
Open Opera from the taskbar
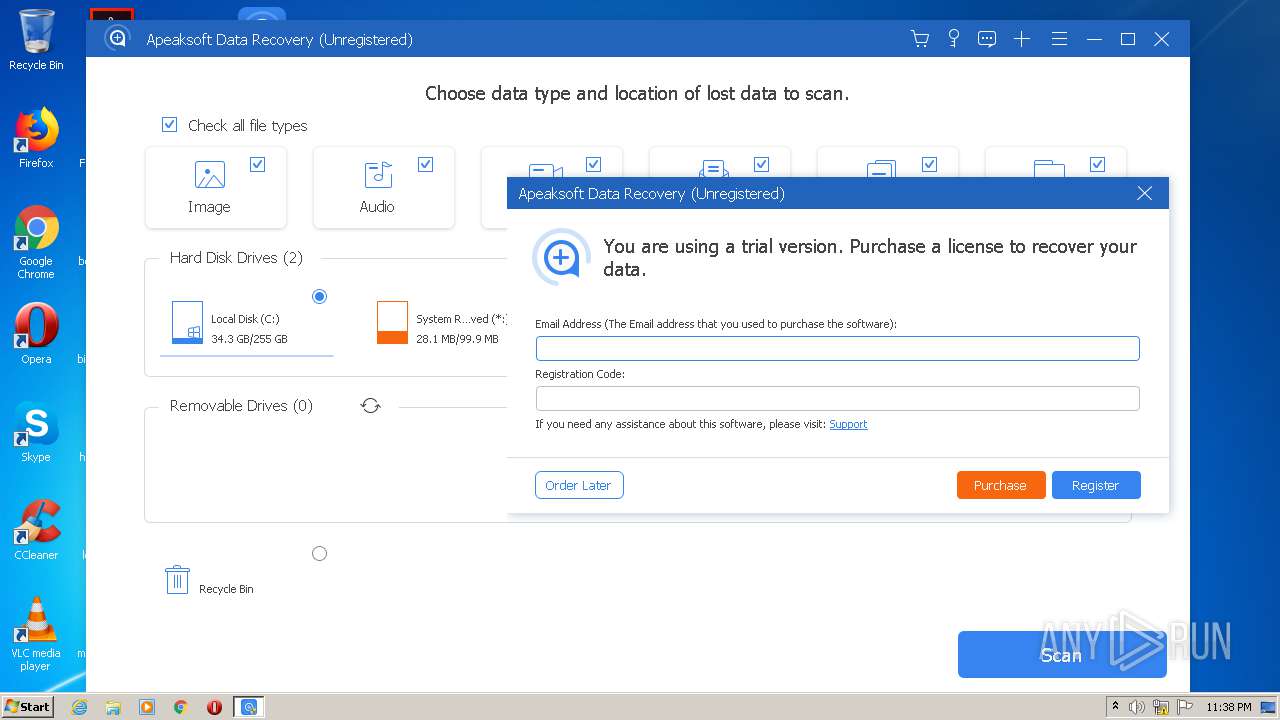(214, 707)
